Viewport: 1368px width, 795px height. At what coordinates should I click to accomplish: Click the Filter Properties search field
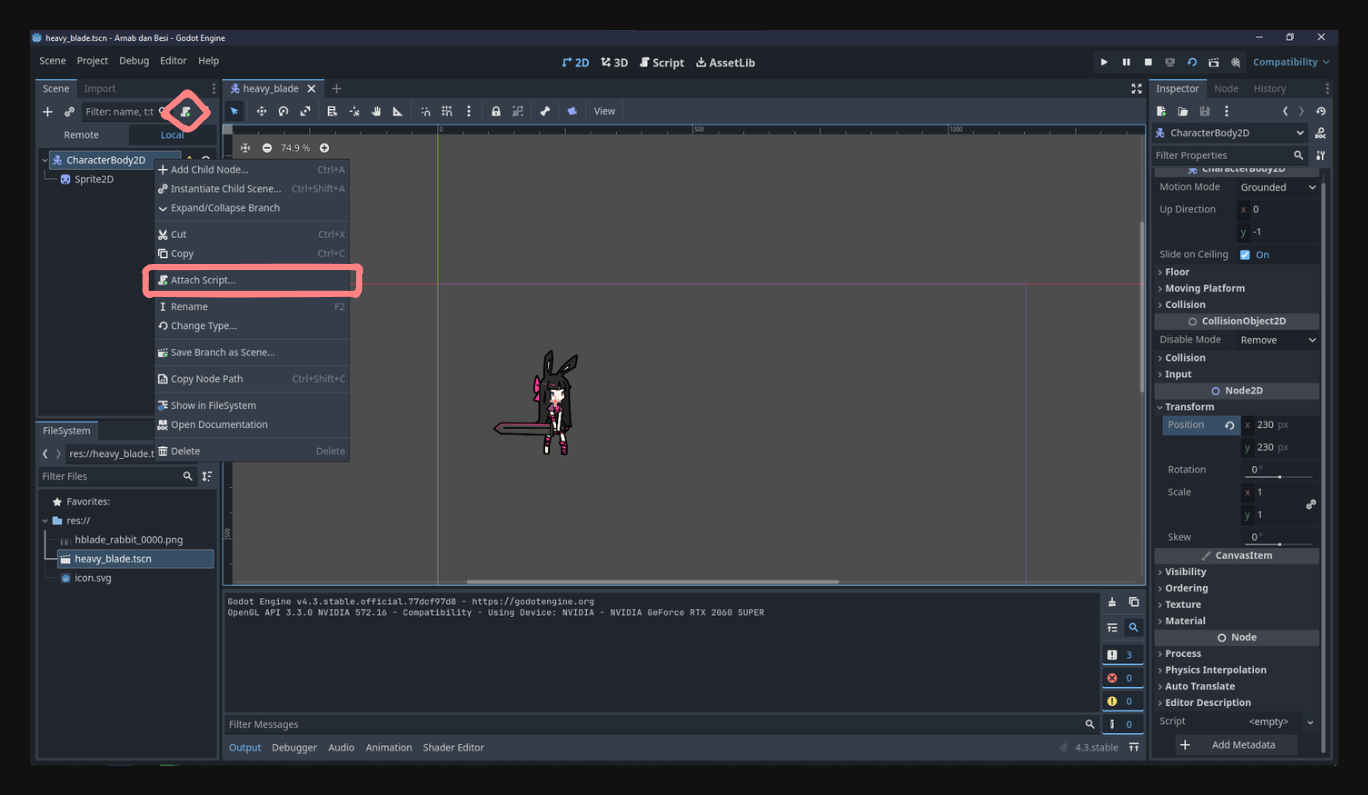pos(1230,155)
